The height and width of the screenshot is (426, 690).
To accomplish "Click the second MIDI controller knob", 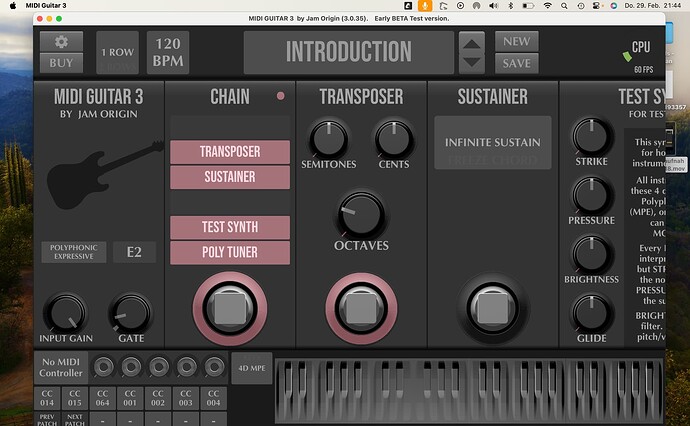I will [x=131, y=367].
